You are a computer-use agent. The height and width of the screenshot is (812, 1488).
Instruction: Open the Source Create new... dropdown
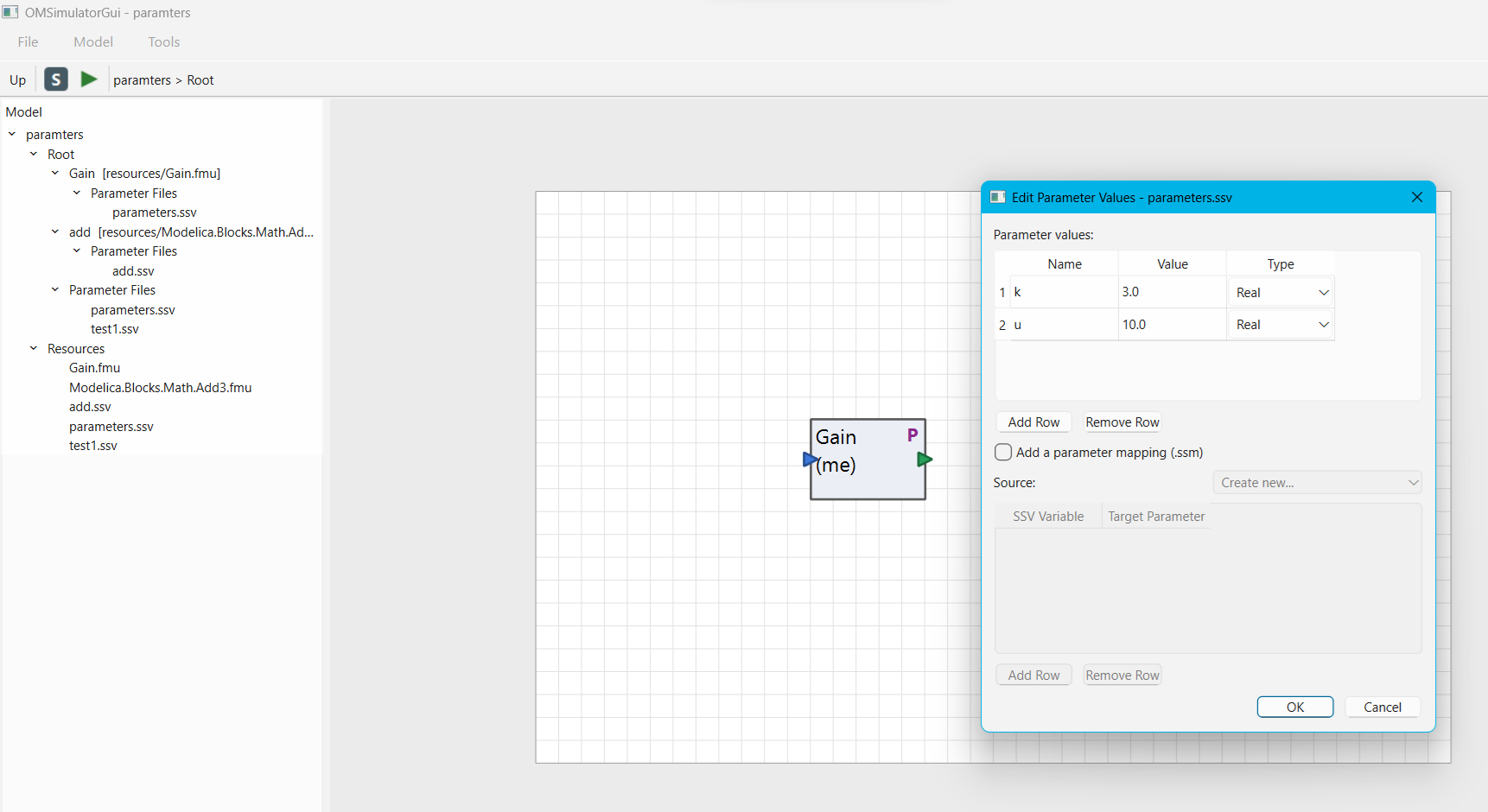[x=1317, y=483]
